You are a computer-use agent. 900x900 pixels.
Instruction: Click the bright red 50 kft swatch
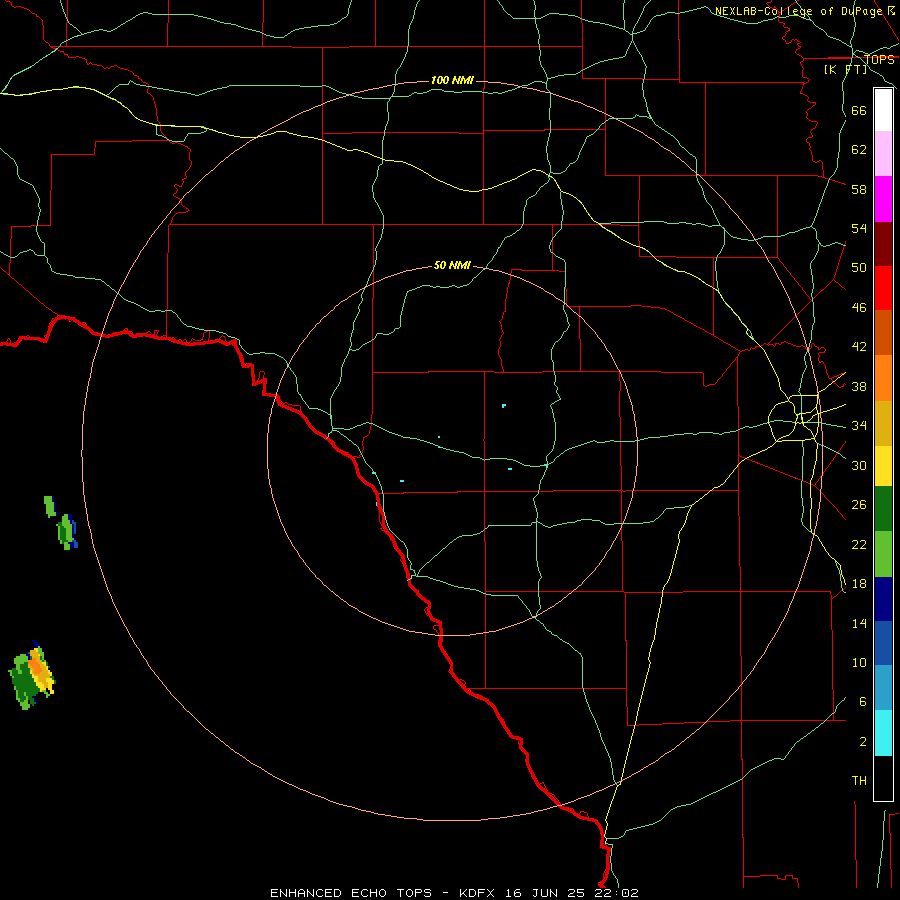tap(883, 288)
